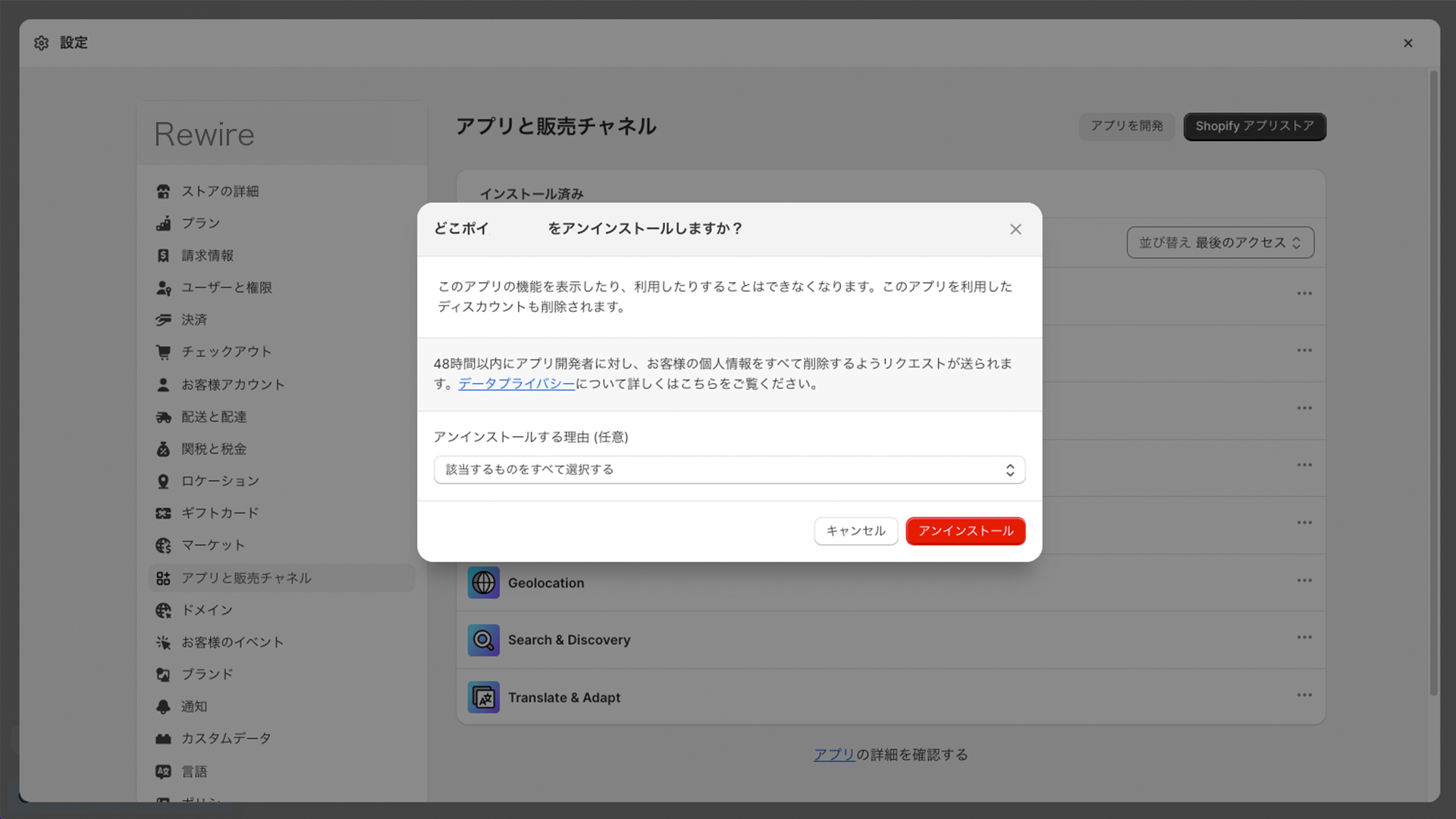Select the 関税と税金 icon
The image size is (1456, 819).
point(163,449)
